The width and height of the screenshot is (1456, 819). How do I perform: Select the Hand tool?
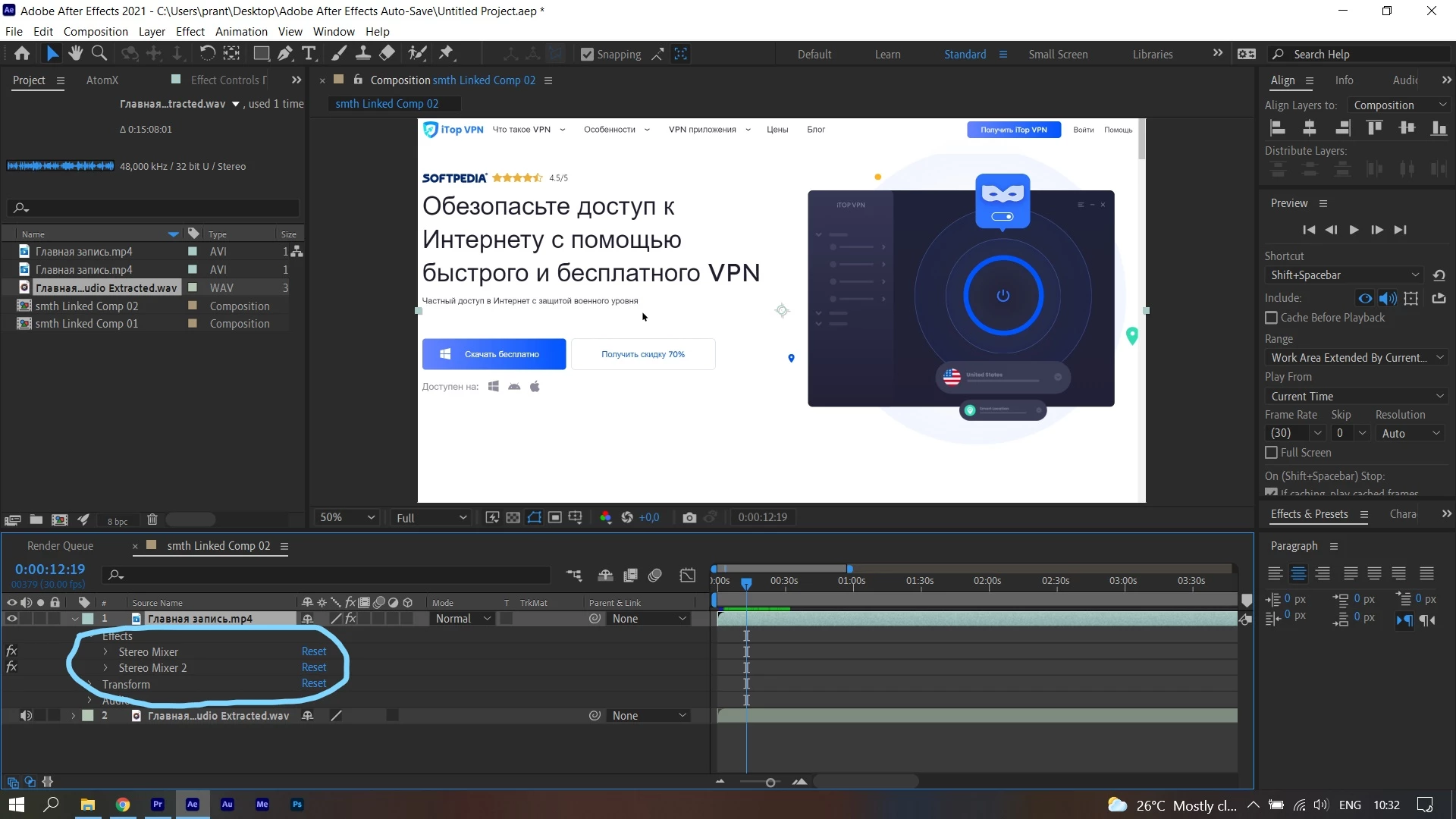75,54
